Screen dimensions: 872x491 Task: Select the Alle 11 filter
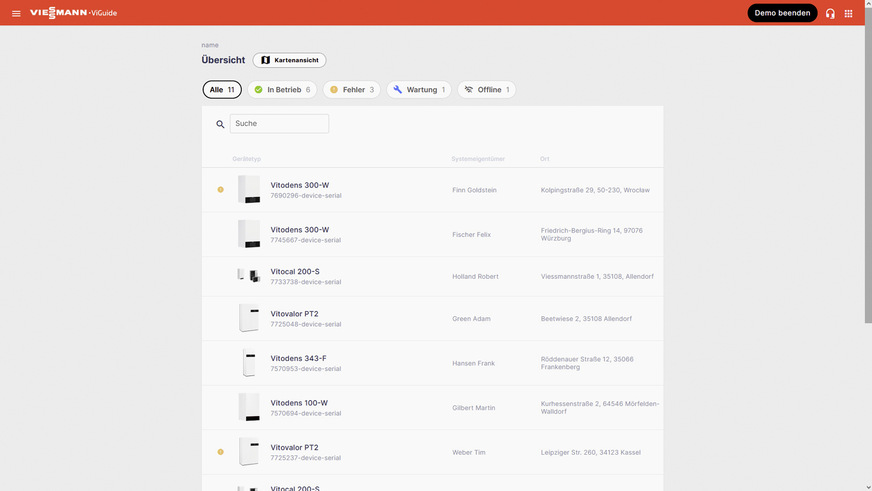coord(221,90)
